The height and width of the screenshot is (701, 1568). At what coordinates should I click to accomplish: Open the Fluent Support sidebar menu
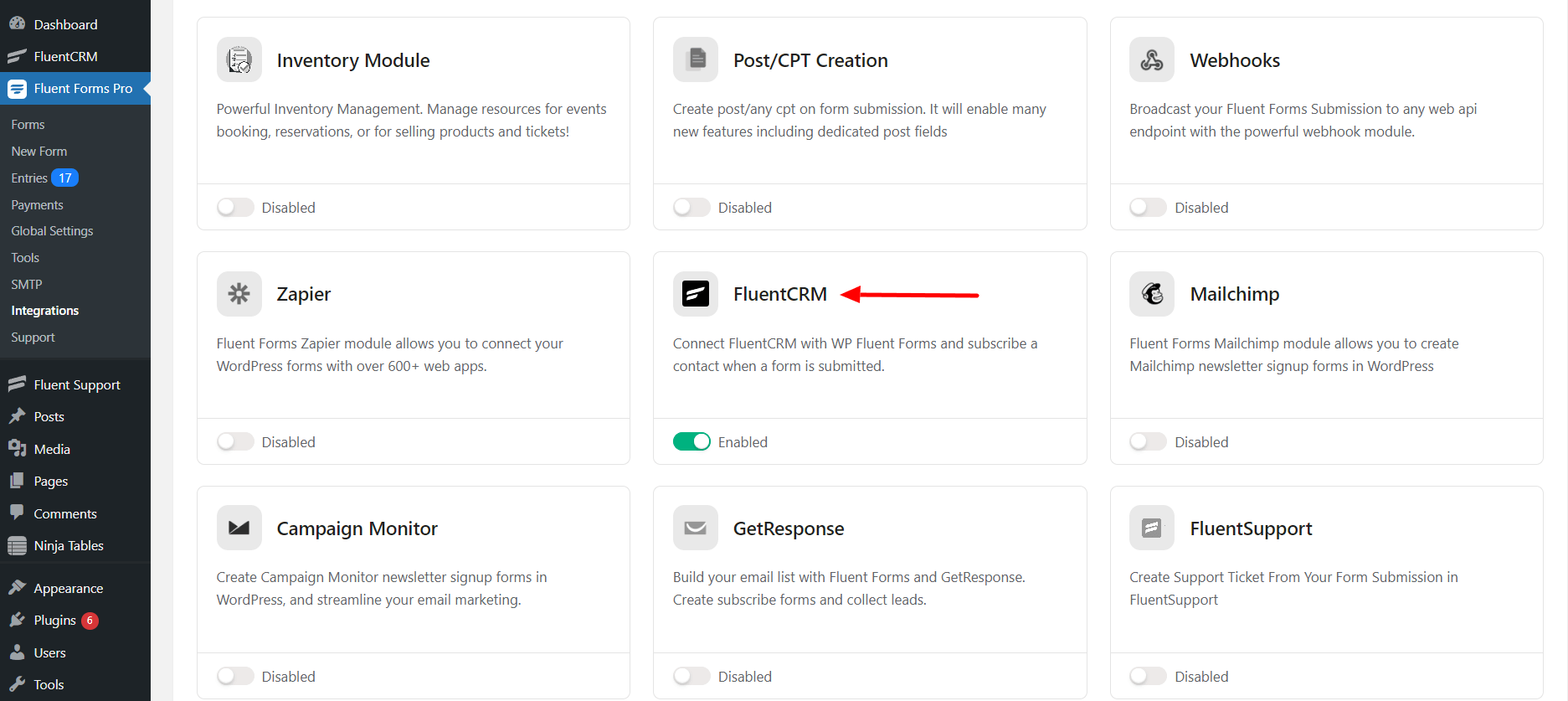coord(76,385)
